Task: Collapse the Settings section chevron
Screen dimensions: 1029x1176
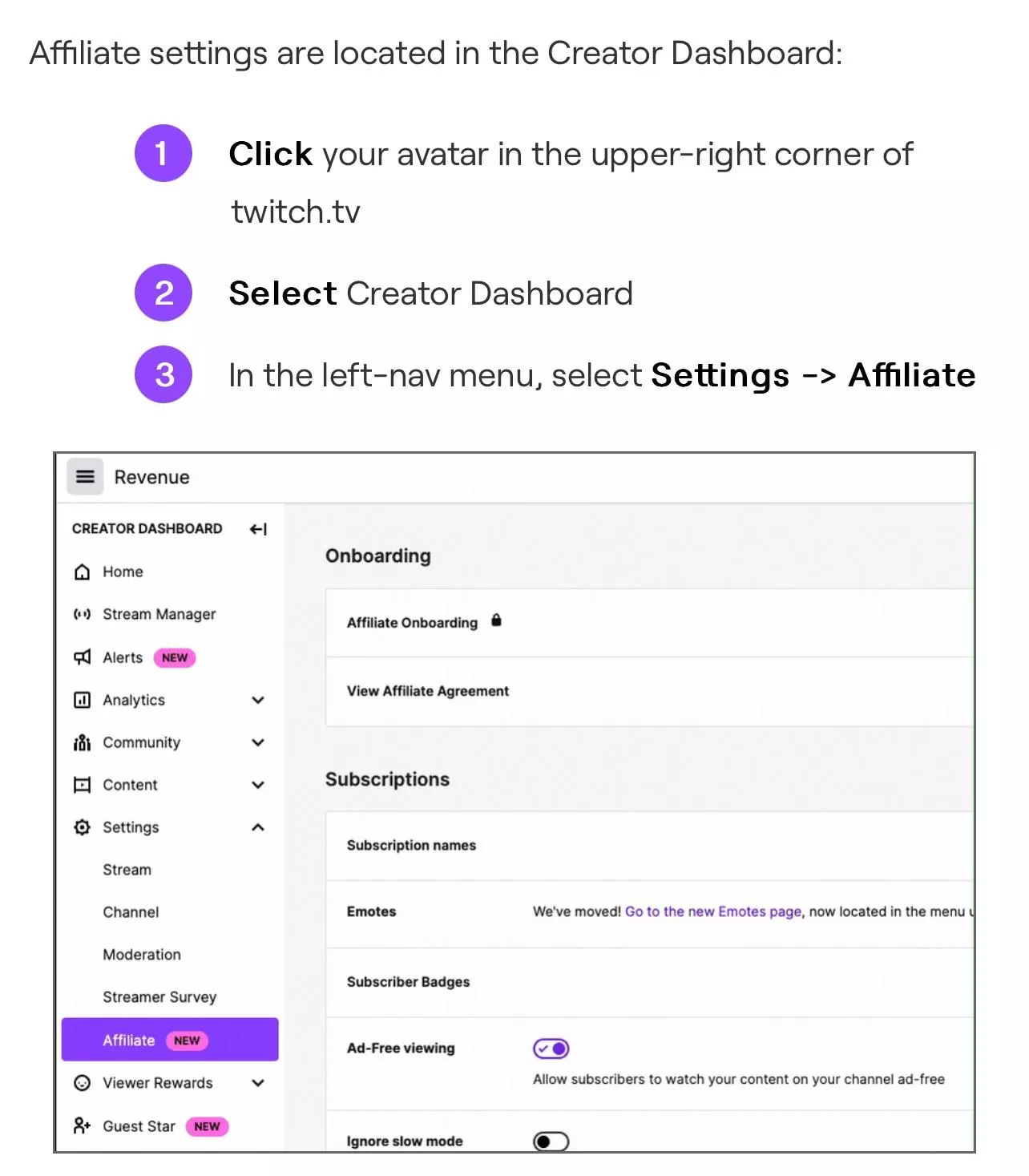Action: click(x=258, y=827)
